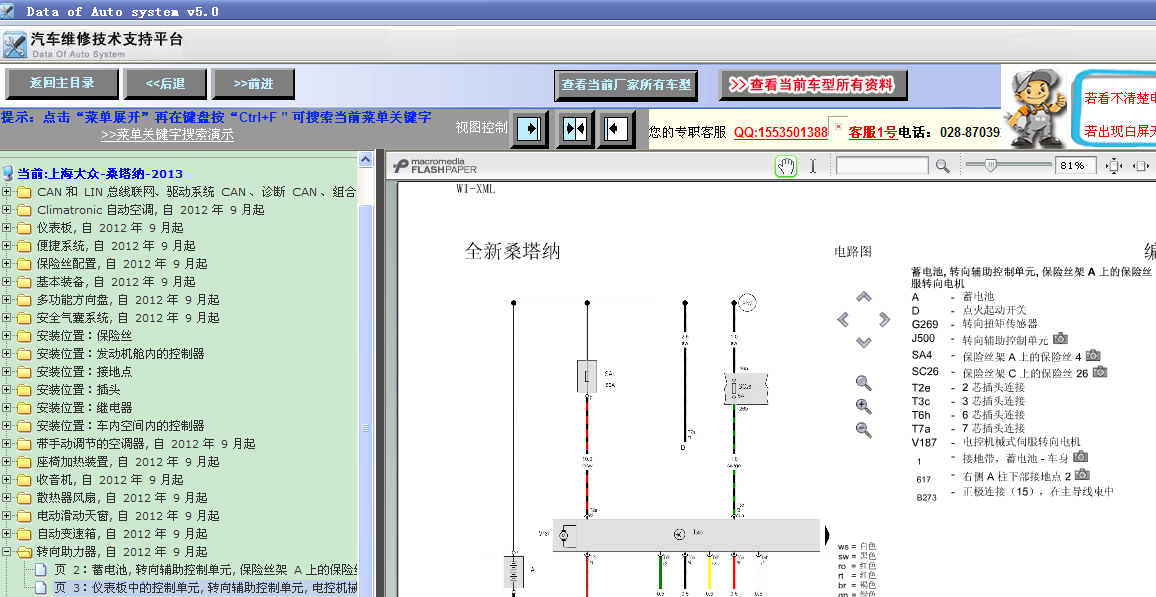The width and height of the screenshot is (1156, 597).
Task: Click QQ:1553501388 customer service link
Action: pyautogui.click(x=781, y=132)
